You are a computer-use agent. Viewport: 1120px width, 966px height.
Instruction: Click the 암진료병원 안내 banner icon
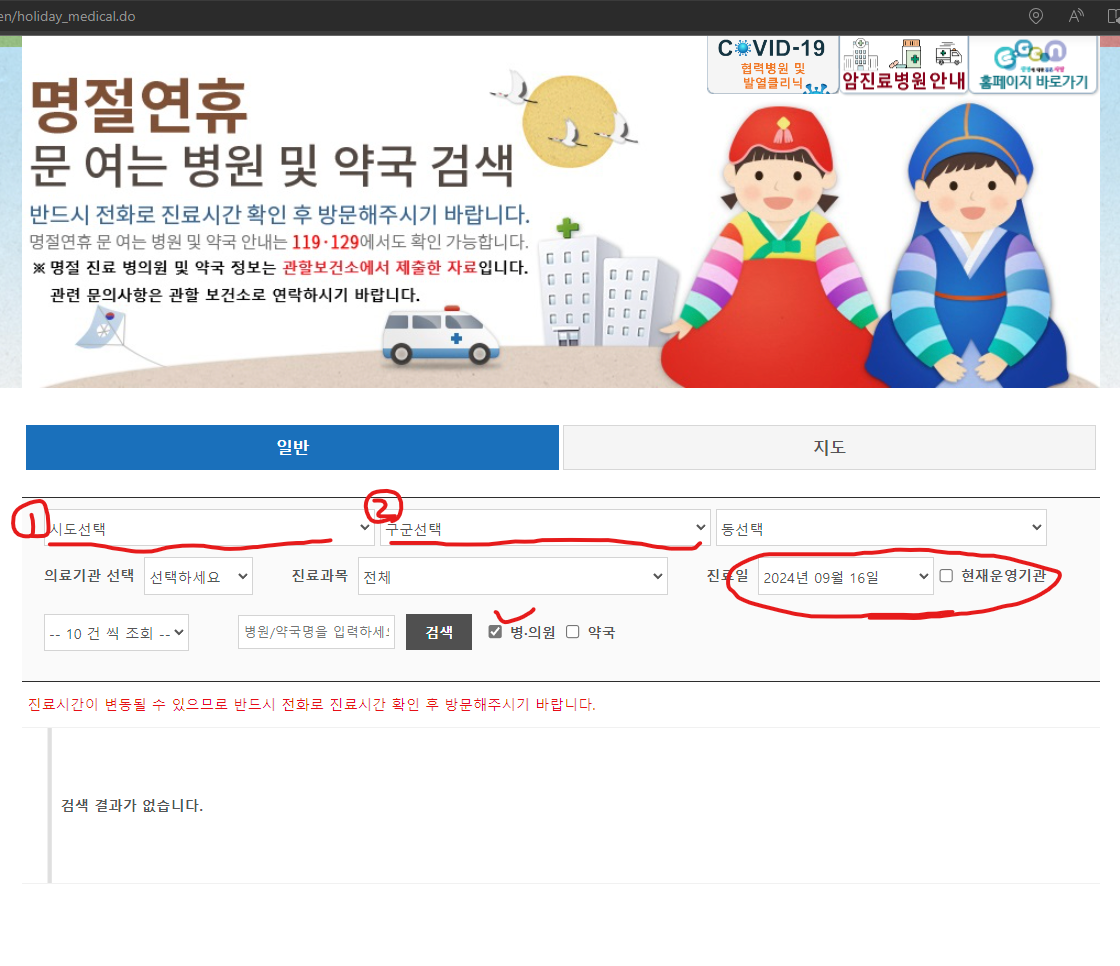(x=902, y=63)
